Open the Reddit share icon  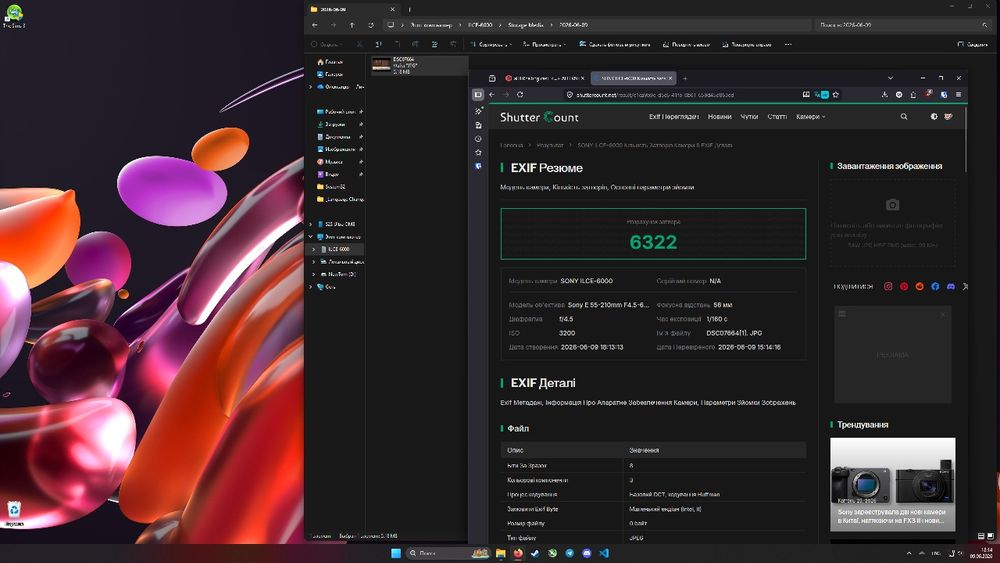tap(920, 286)
